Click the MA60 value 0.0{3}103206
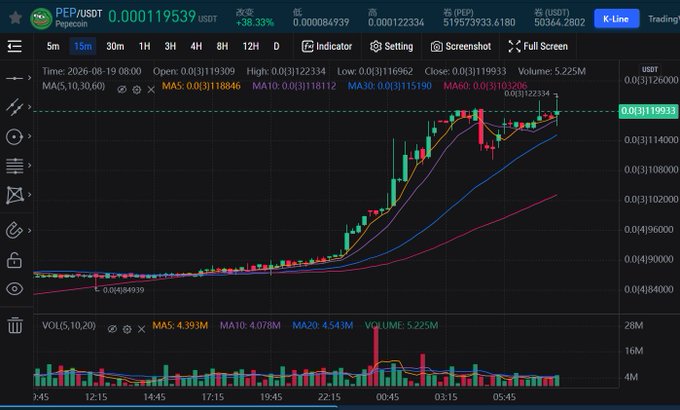The width and height of the screenshot is (680, 410). (485, 86)
